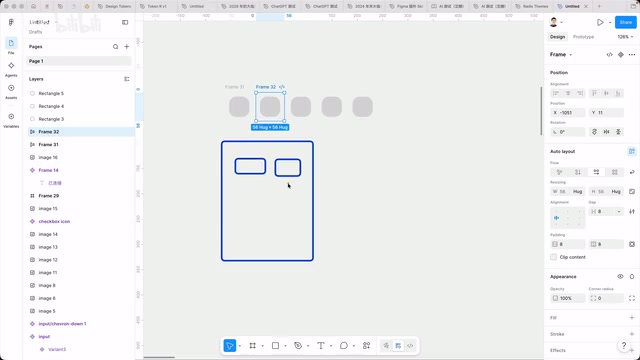Select Page 1 in Pages list

coord(79,61)
